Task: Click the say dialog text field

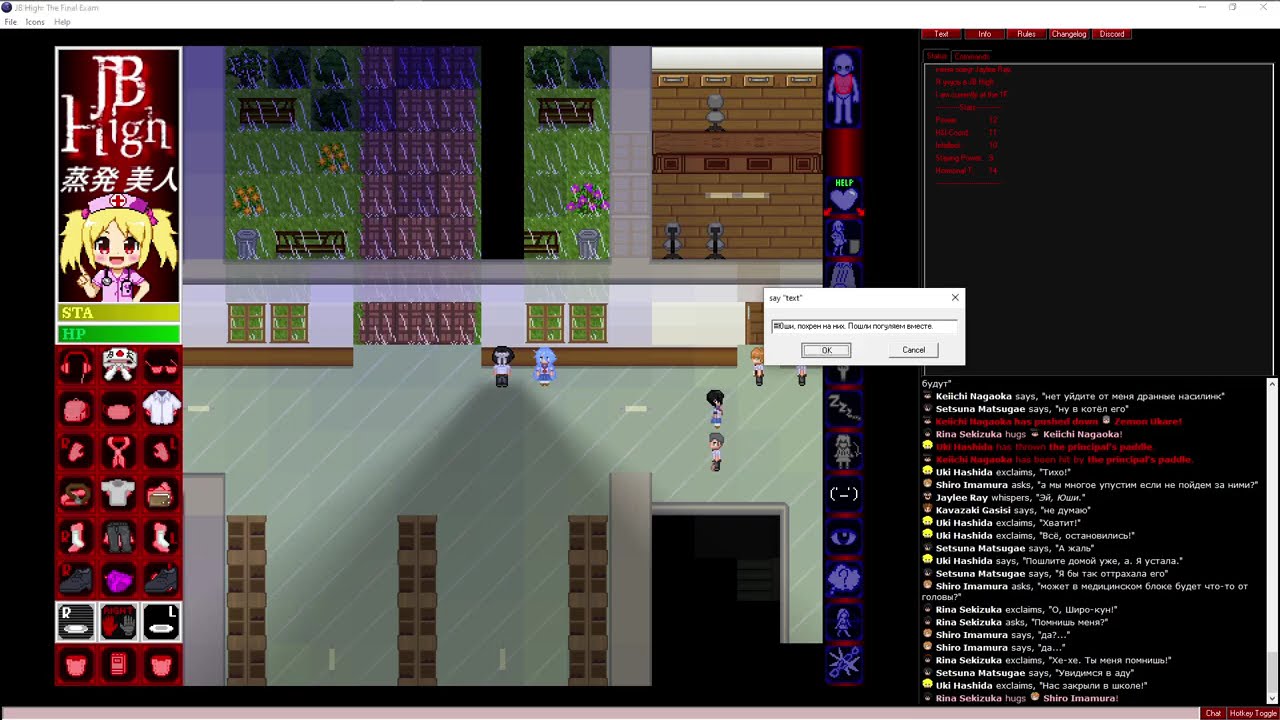Action: [863, 326]
